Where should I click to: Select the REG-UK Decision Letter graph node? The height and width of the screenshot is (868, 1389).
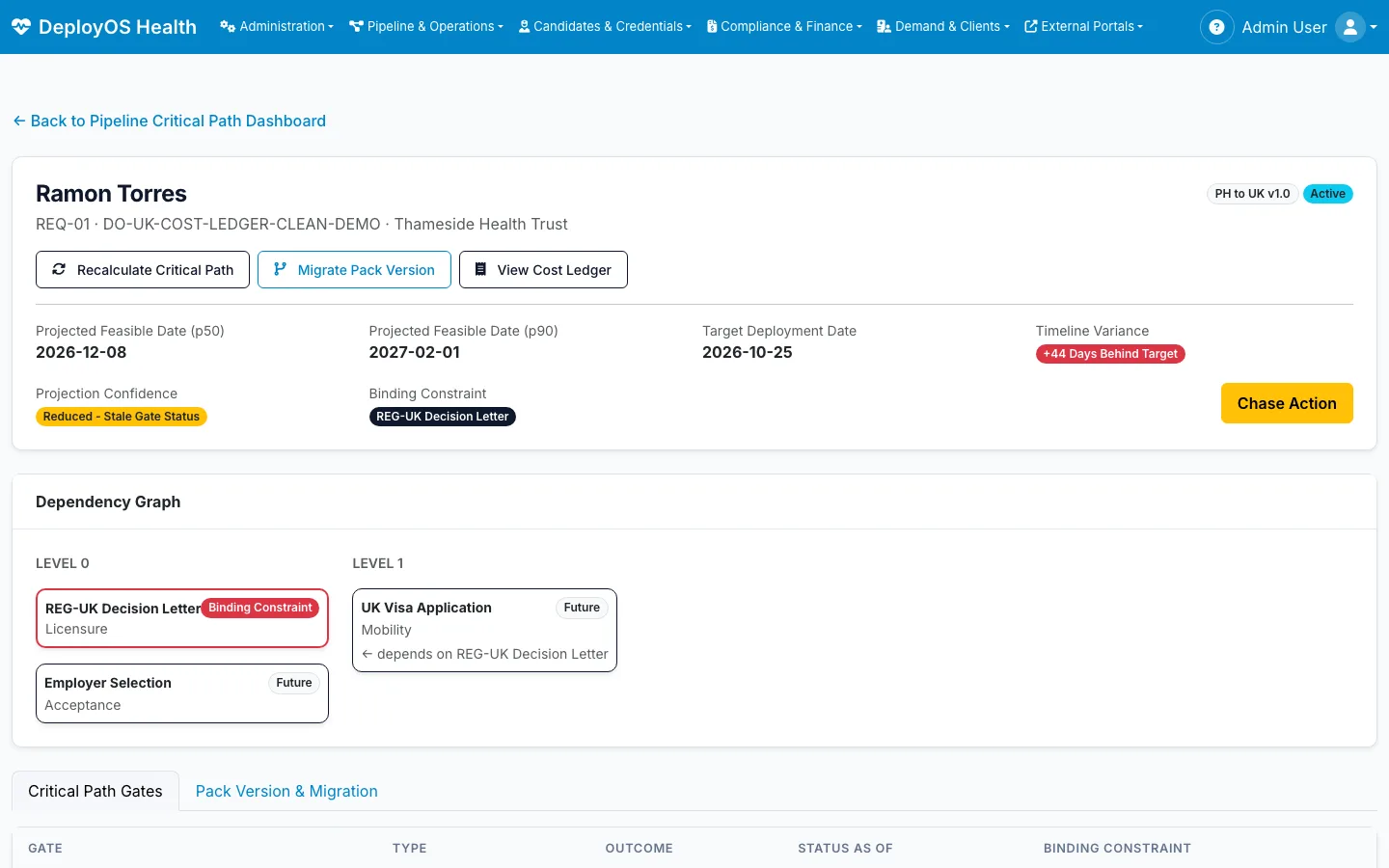(x=182, y=618)
